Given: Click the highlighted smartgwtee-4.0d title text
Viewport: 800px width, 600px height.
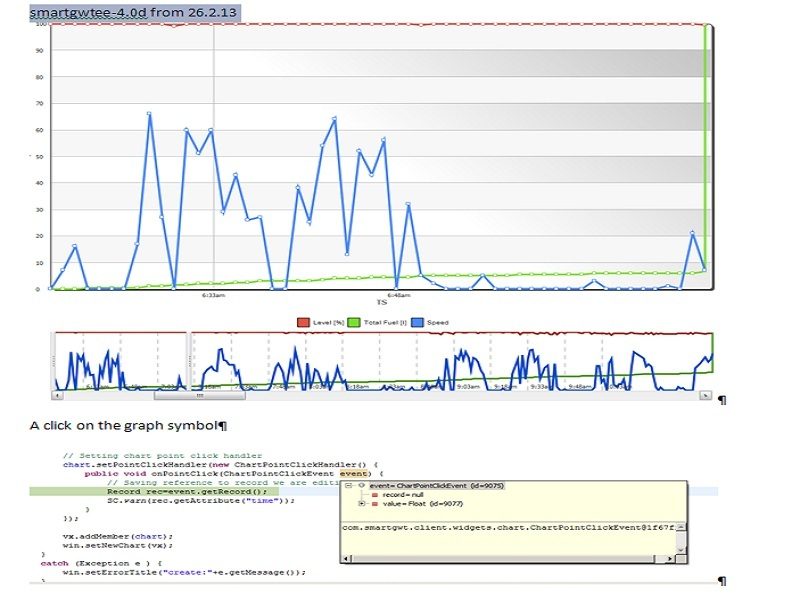Looking at the screenshot, I should click(88, 13).
